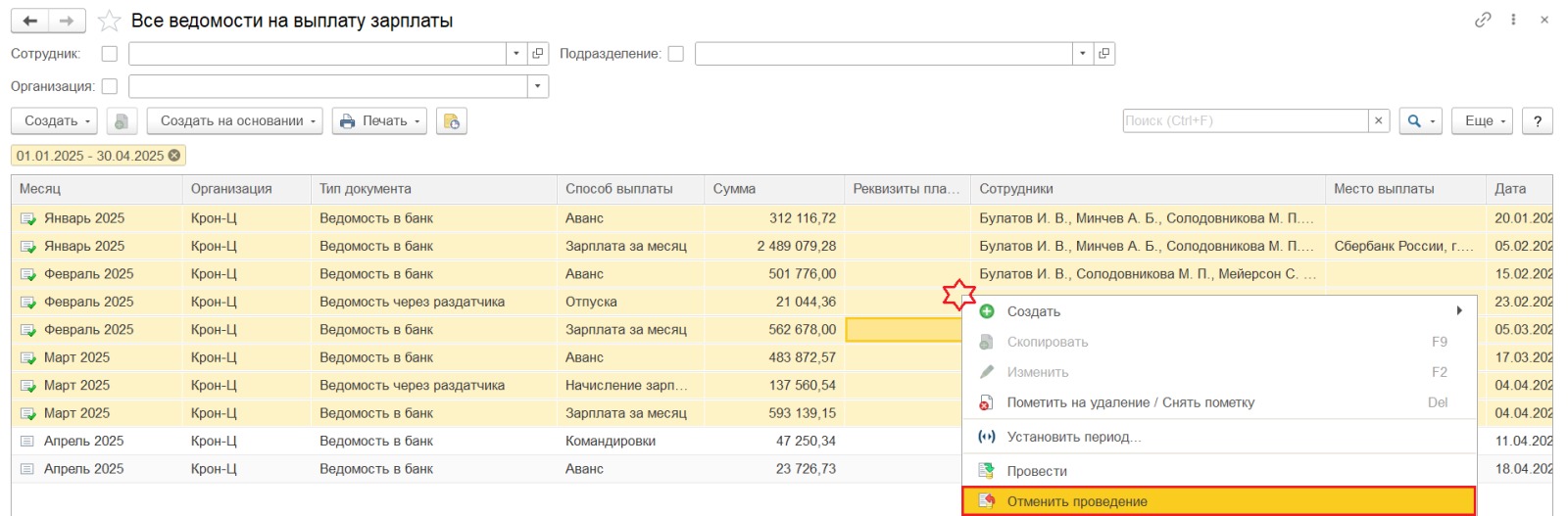
Task: Enable the Подразделение filter checkbox
Action: 675,54
